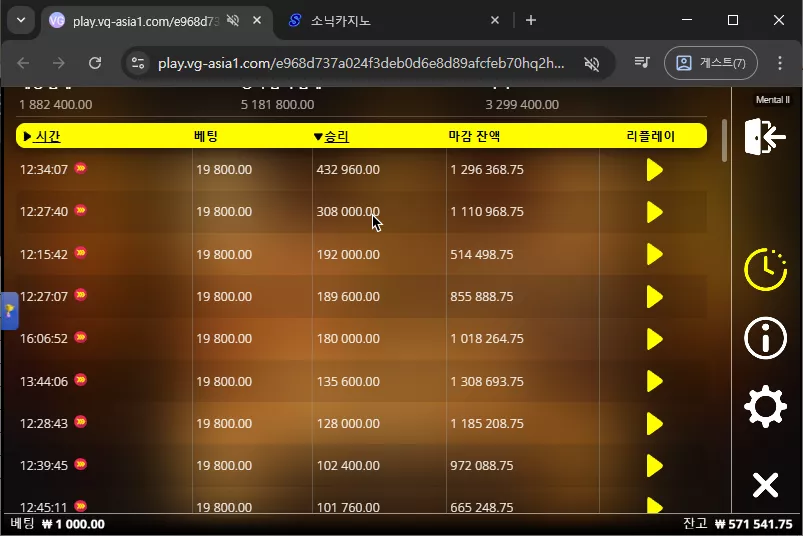Image resolution: width=803 pixels, height=536 pixels.
Task: Click the ₩ 571 541.75 balance display
Action: pos(753,524)
